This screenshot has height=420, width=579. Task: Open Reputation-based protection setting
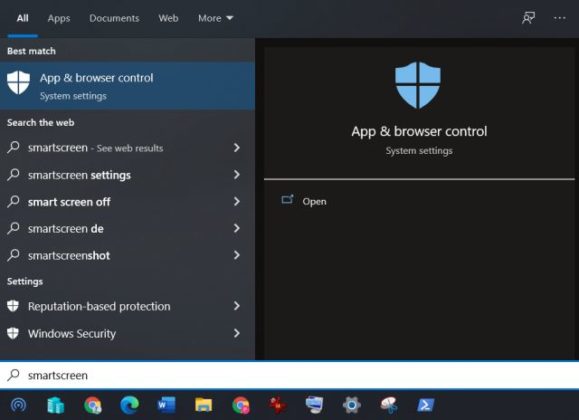[x=127, y=306]
